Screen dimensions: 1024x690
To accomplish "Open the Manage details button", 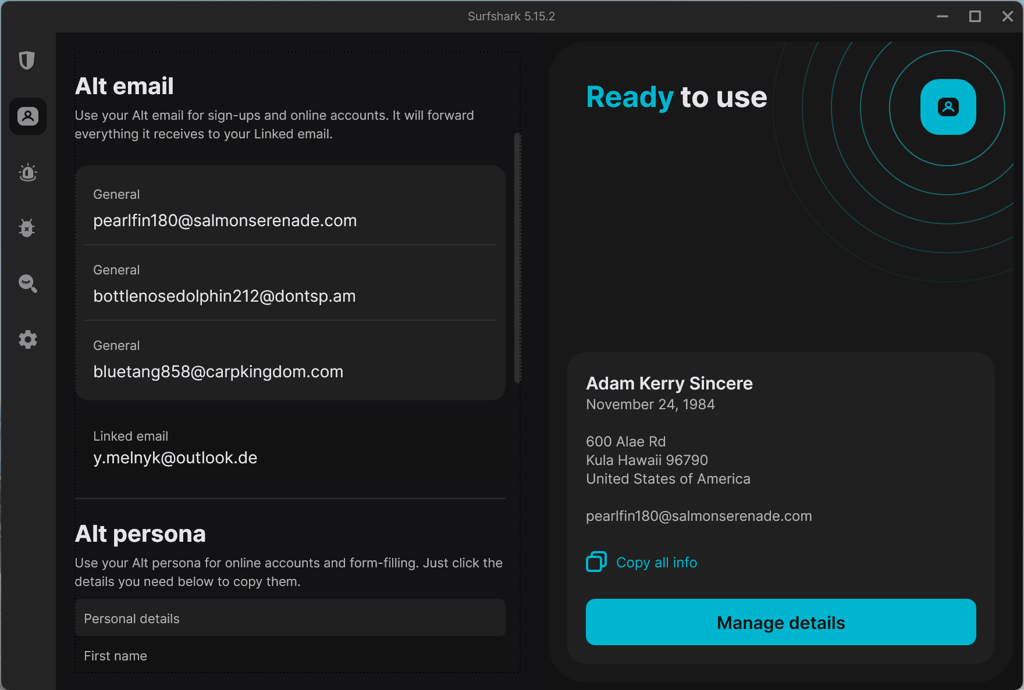I will click(x=780, y=622).
